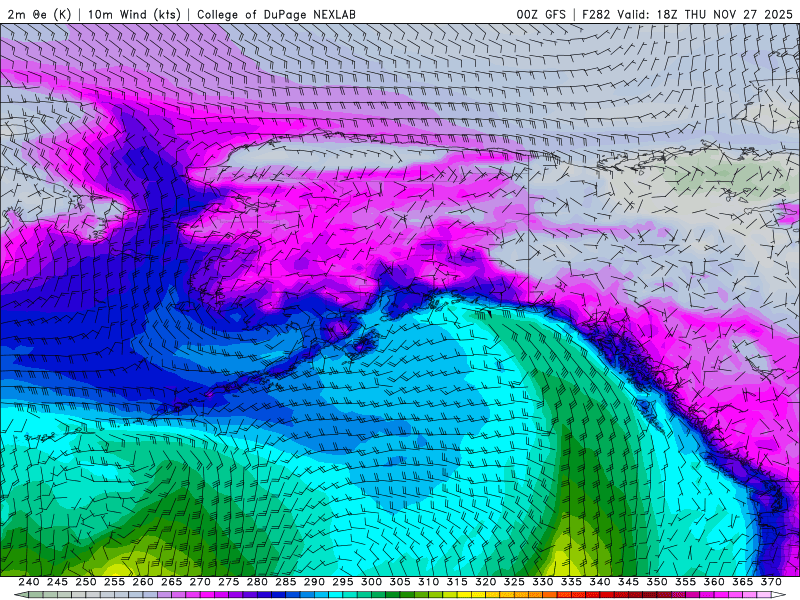Image resolution: width=800 pixels, height=600 pixels.
Task: Click the 360 value on the color scale
Action: pos(714,582)
